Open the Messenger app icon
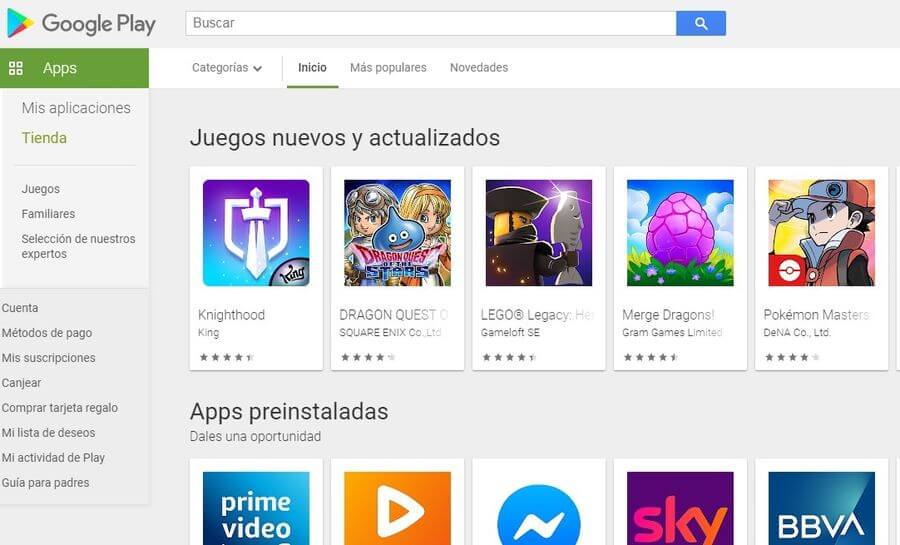The image size is (900, 545). pyautogui.click(x=538, y=508)
